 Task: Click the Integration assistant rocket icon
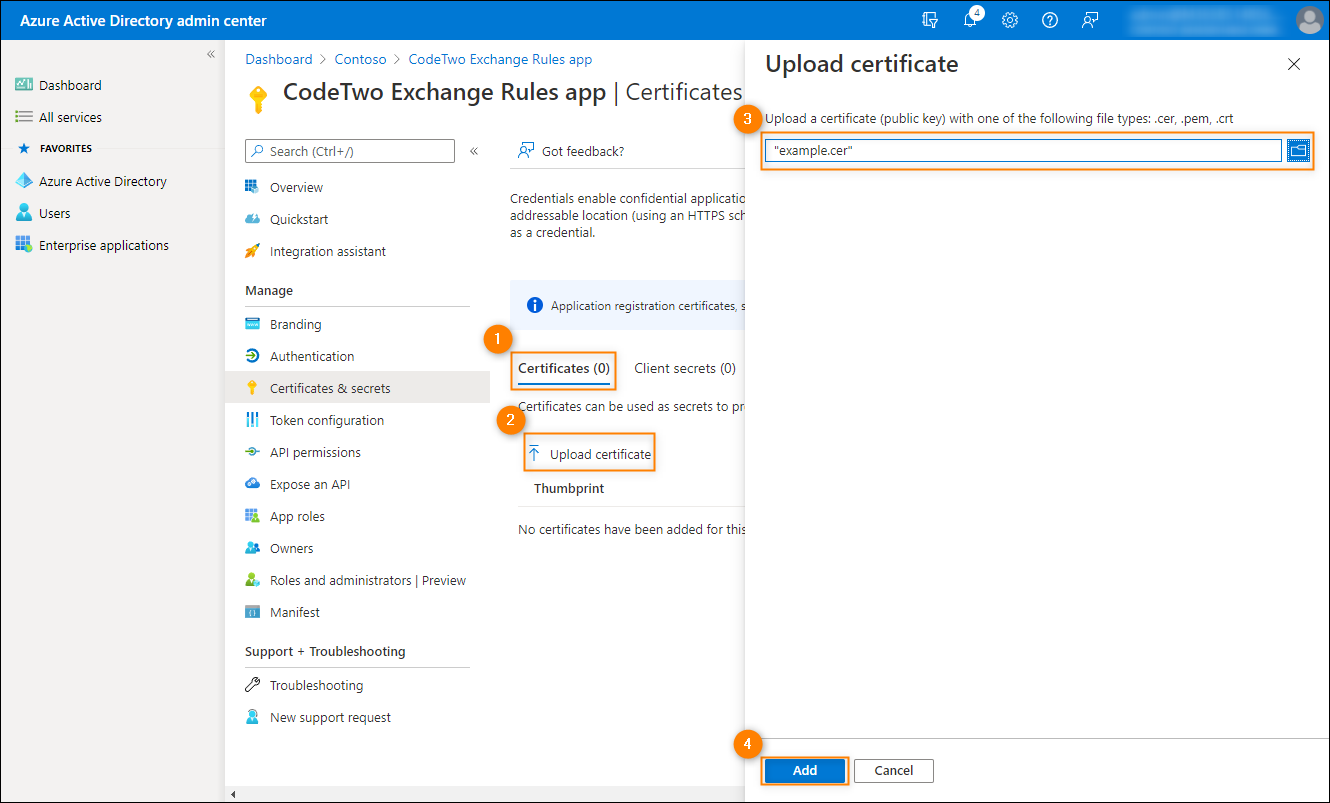point(252,251)
